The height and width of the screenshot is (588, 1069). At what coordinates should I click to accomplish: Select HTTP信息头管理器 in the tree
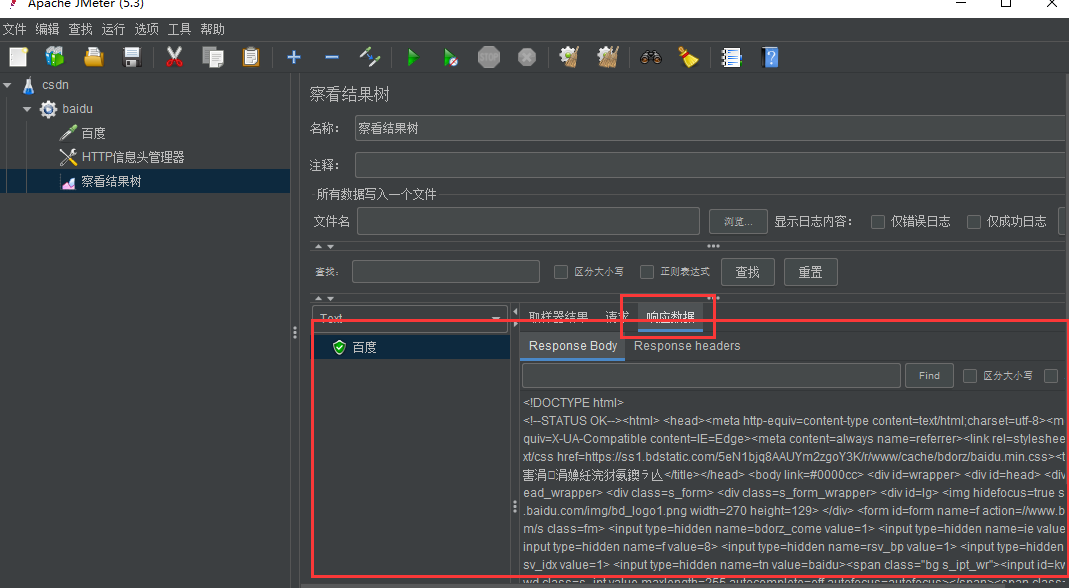point(133,157)
